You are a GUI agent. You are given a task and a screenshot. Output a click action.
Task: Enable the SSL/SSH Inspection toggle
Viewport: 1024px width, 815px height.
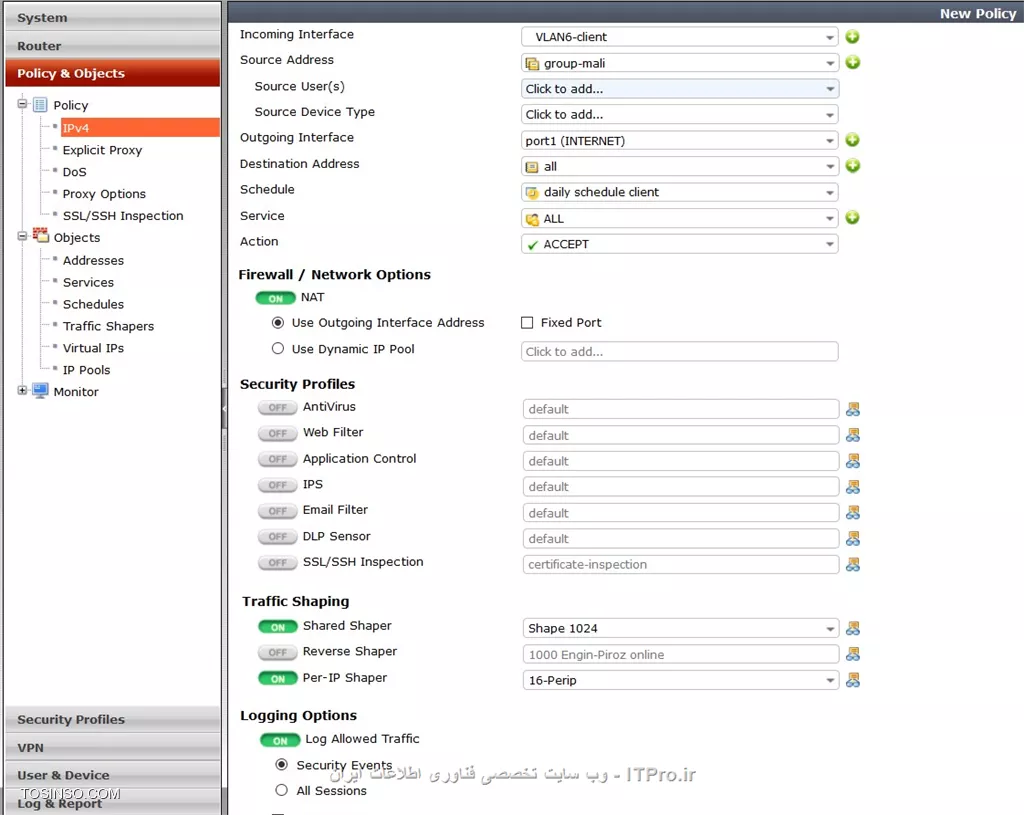point(278,562)
